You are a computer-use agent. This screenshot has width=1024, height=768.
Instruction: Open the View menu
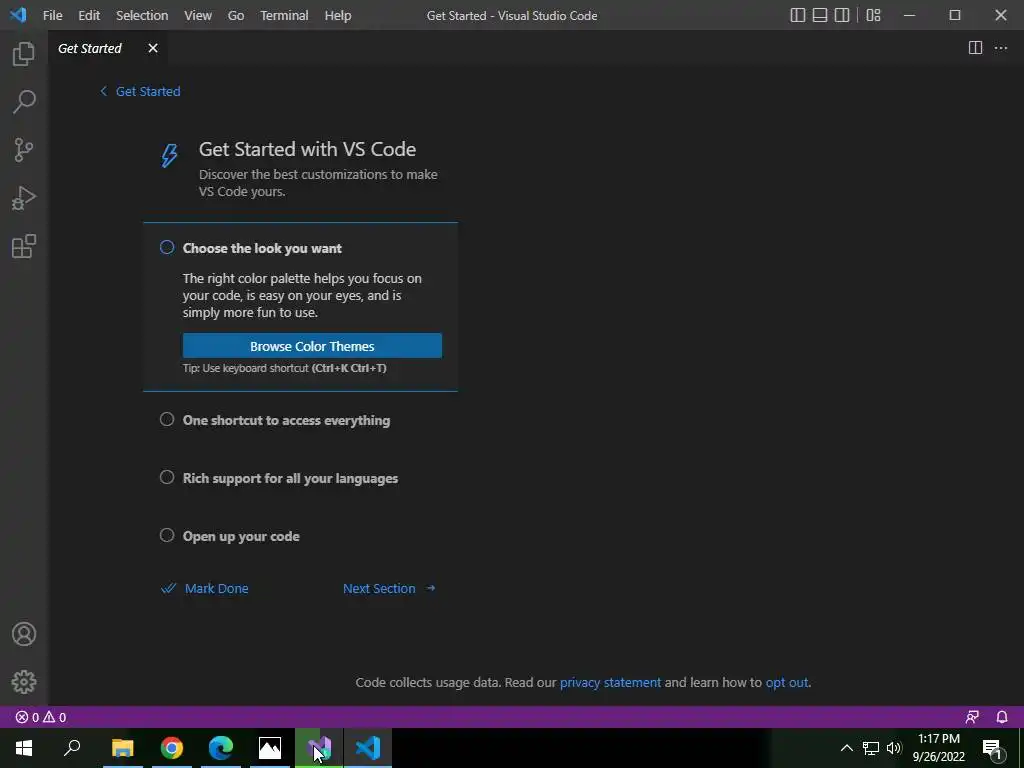[x=197, y=15]
